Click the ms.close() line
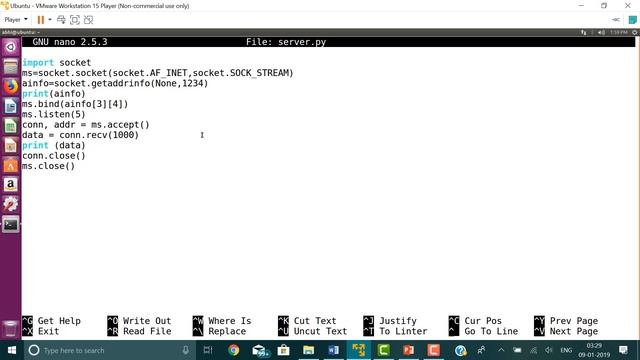This screenshot has width=640, height=360. 49,166
